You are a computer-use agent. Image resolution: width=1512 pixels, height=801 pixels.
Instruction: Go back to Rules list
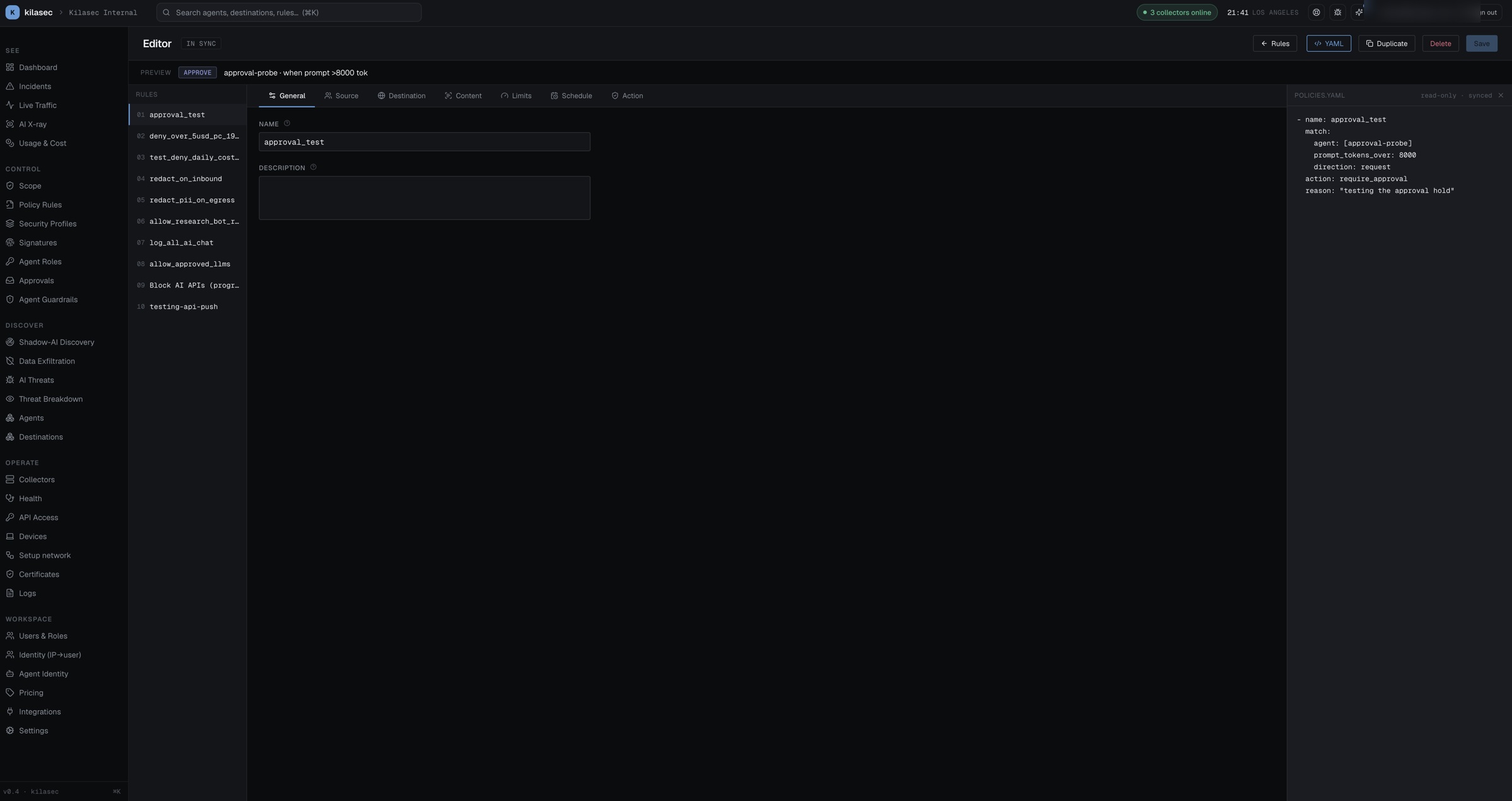click(x=1274, y=43)
